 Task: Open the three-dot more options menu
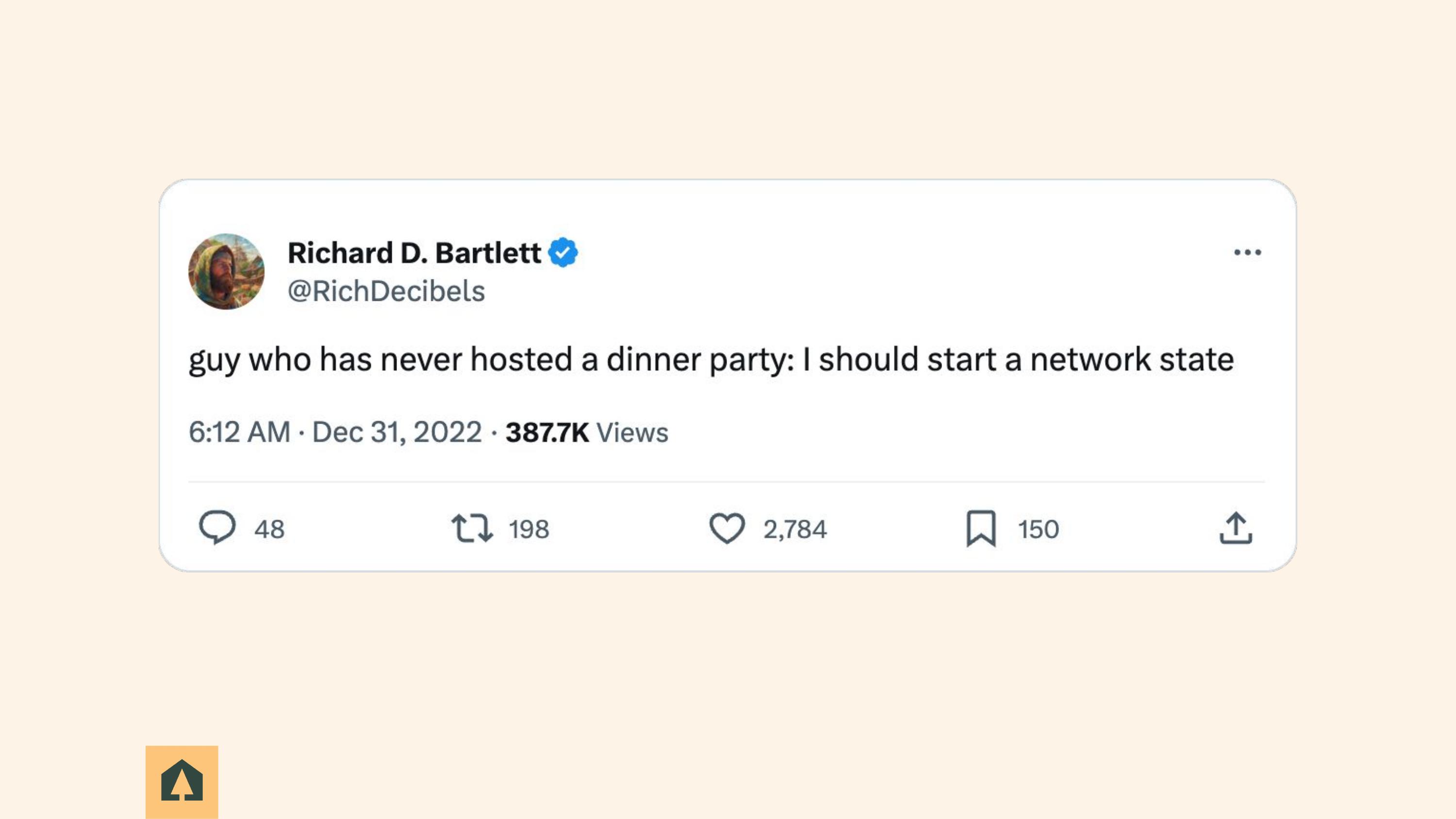tap(1247, 252)
